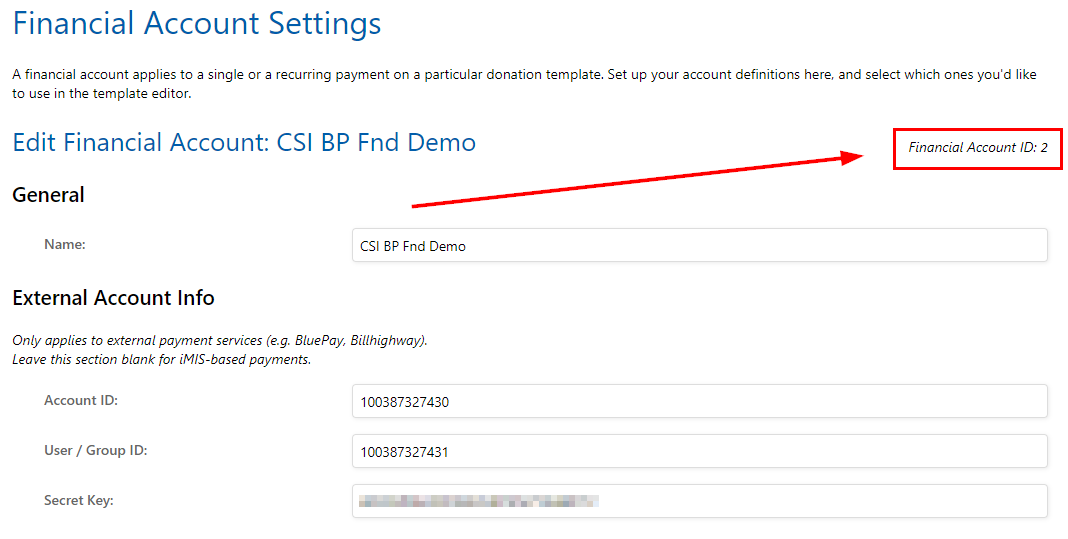Click the Account ID: label
Image resolution: width=1068 pixels, height=539 pixels.
pos(81,401)
